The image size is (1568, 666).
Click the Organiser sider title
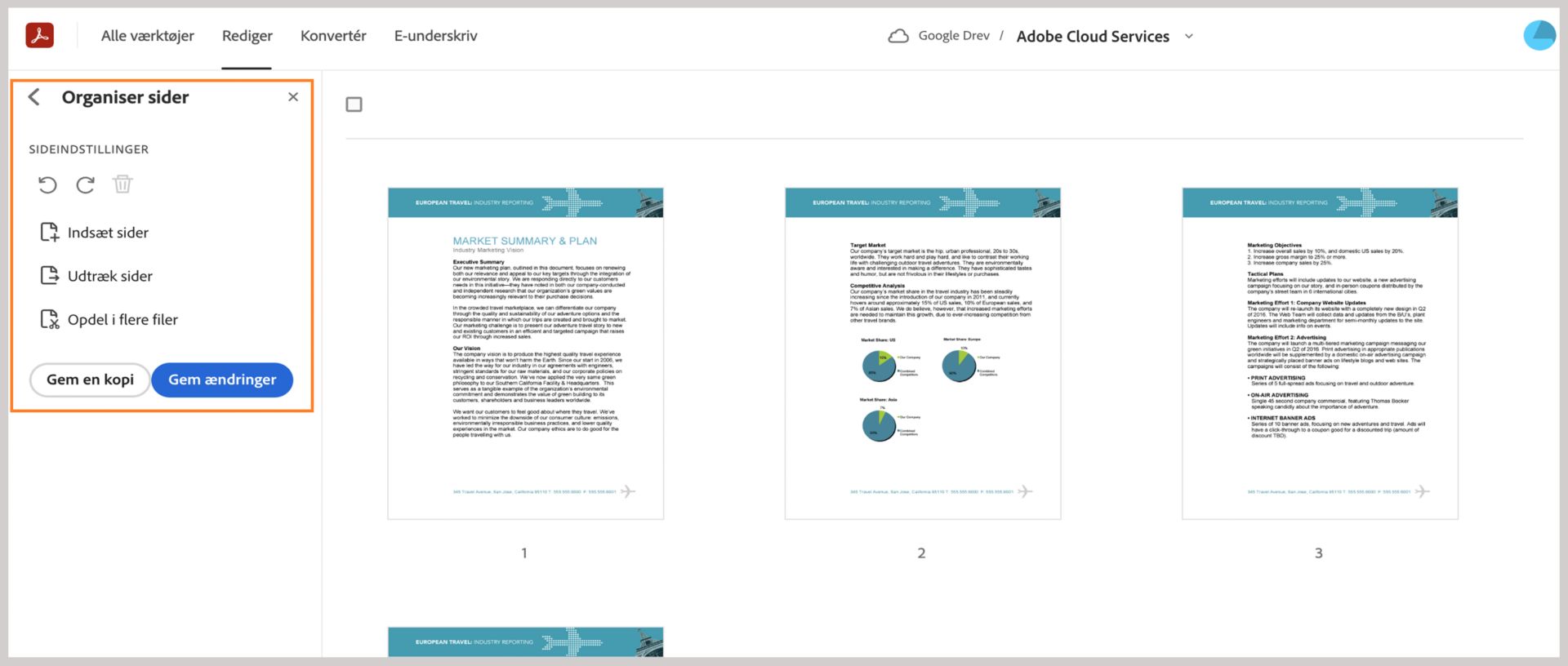coord(125,97)
